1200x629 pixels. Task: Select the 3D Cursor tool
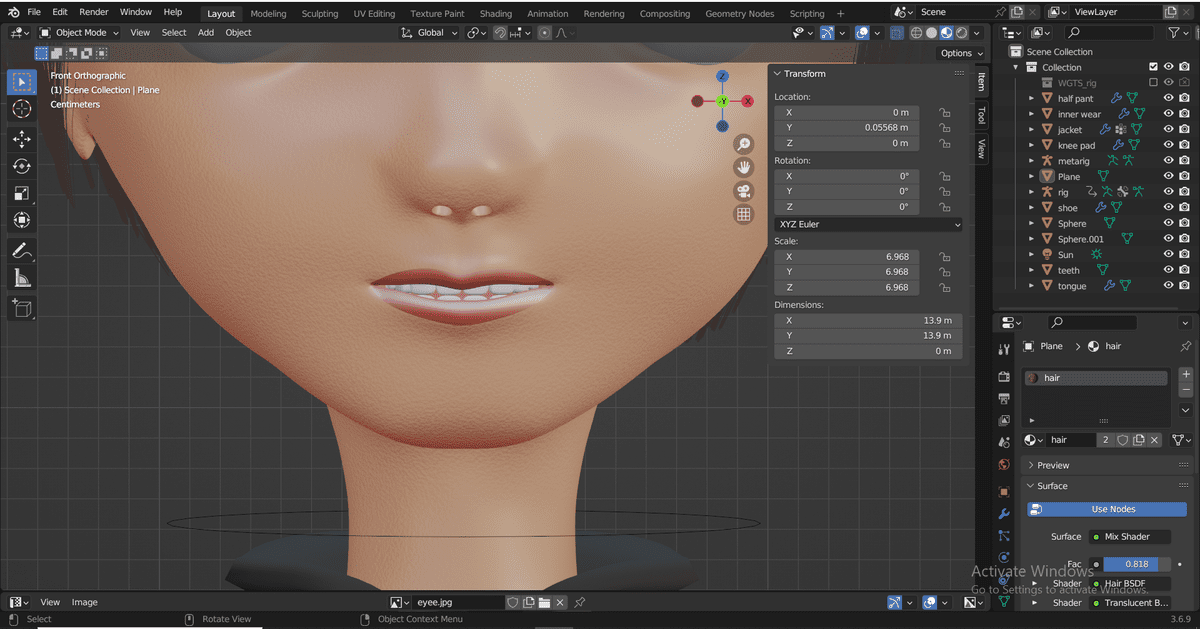pos(22,109)
